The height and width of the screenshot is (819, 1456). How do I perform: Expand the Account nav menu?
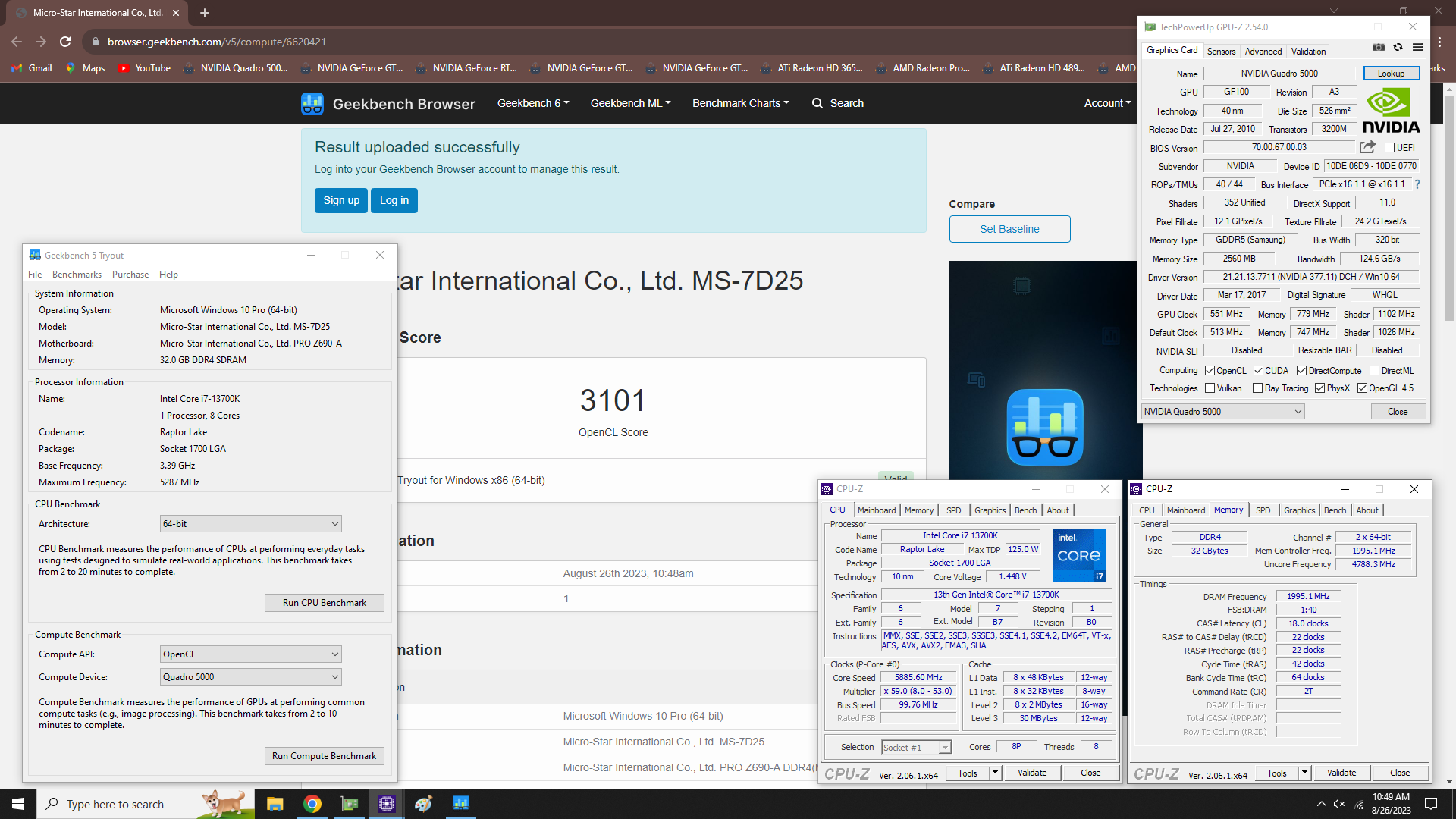tap(1107, 103)
